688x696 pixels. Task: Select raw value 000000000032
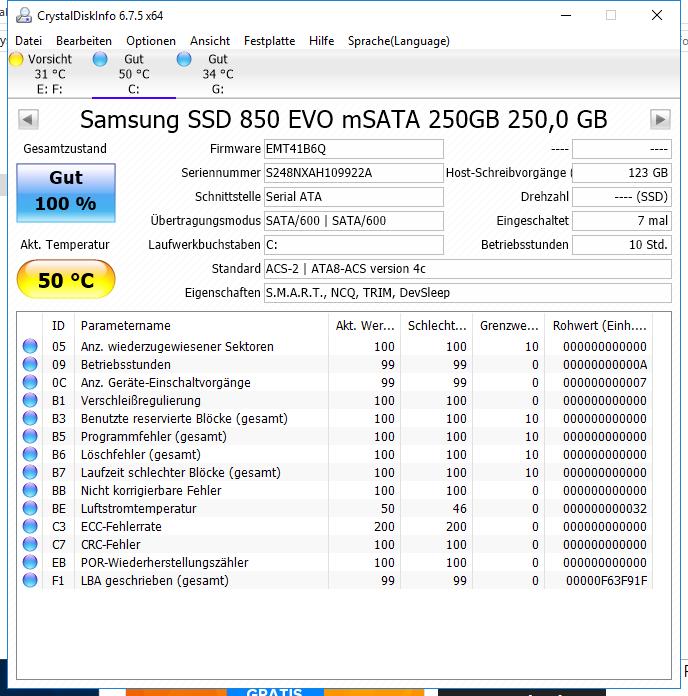[605, 508]
